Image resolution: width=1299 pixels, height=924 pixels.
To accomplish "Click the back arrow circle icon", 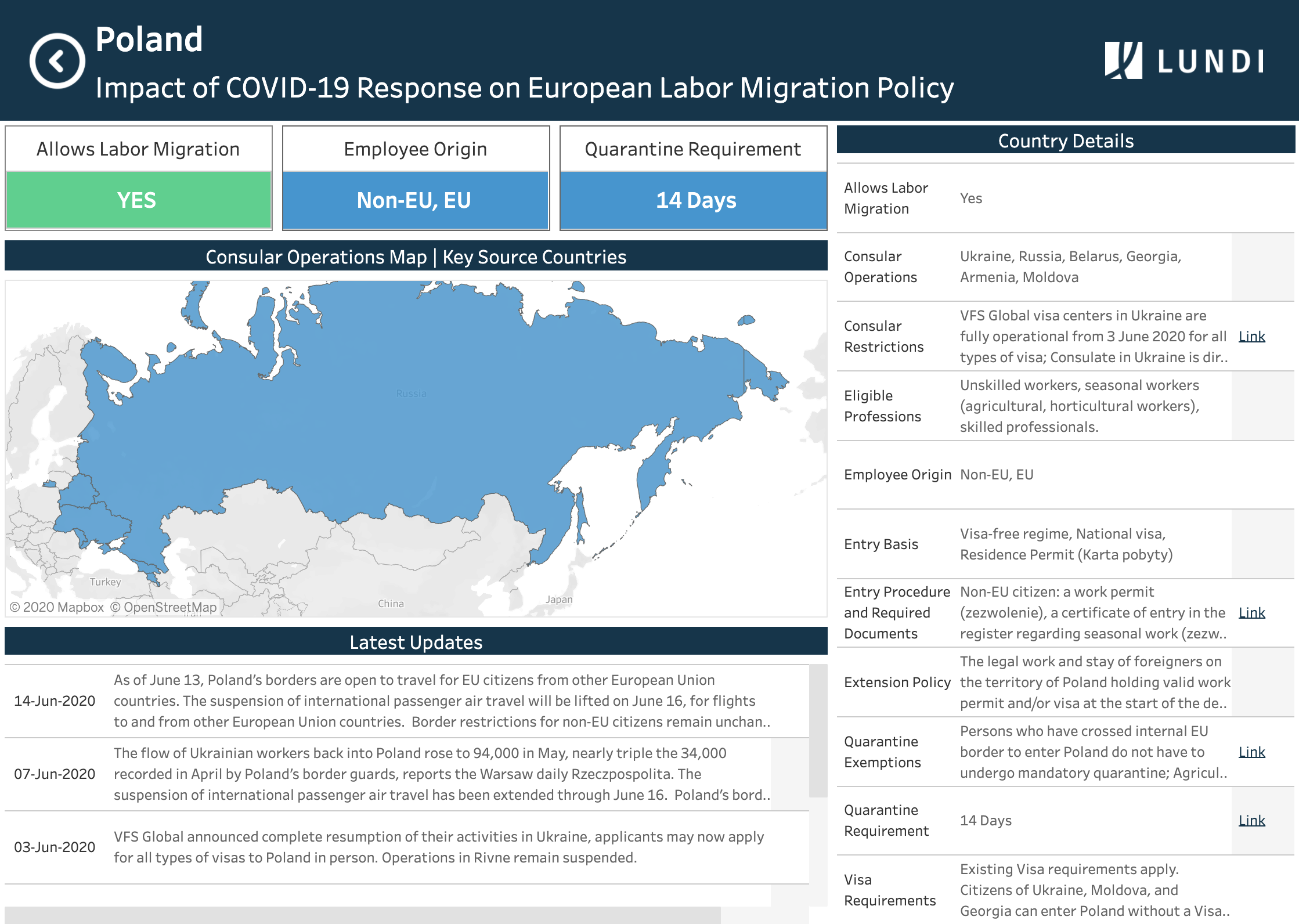I will click(x=57, y=61).
